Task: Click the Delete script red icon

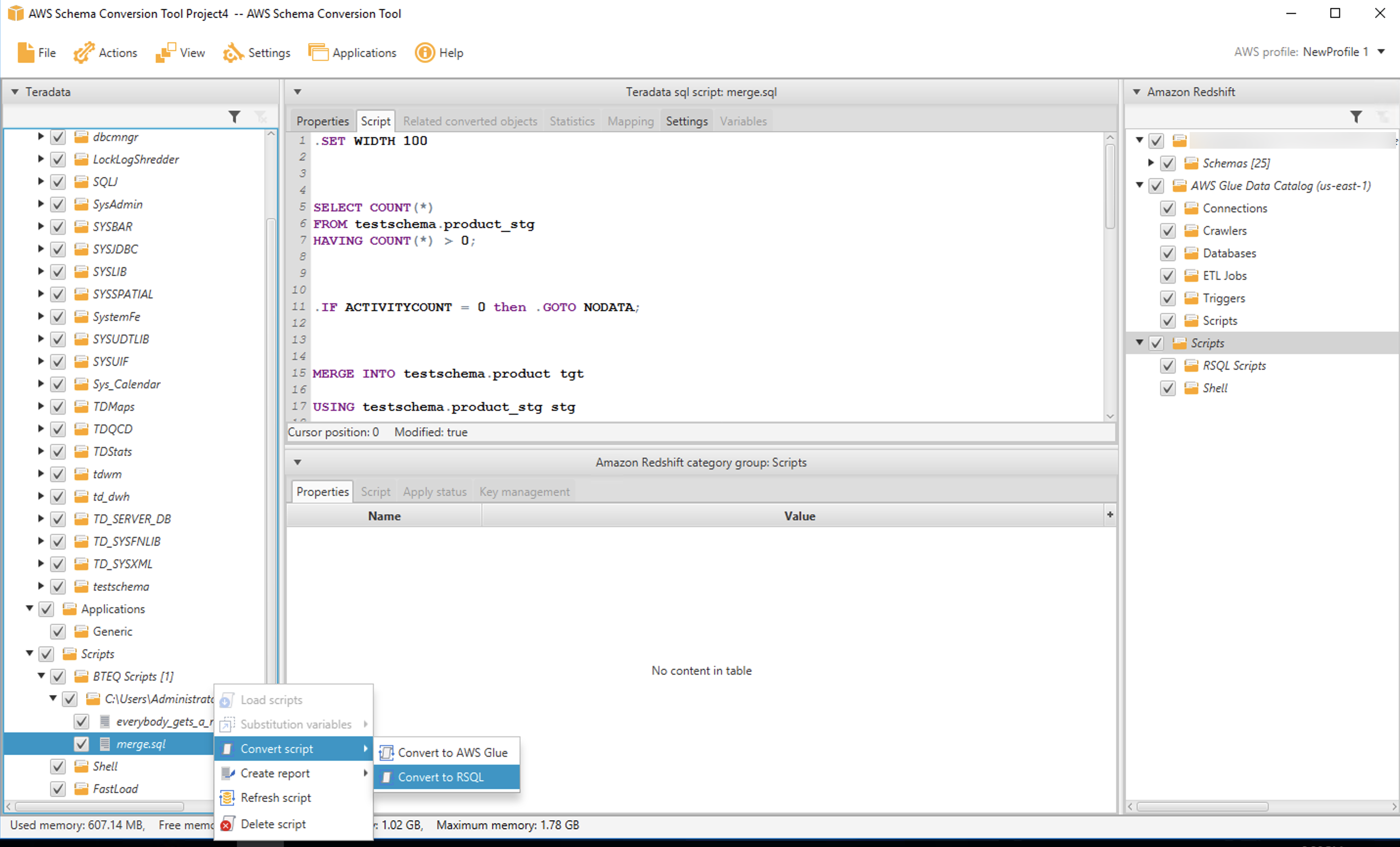Action: tap(226, 825)
